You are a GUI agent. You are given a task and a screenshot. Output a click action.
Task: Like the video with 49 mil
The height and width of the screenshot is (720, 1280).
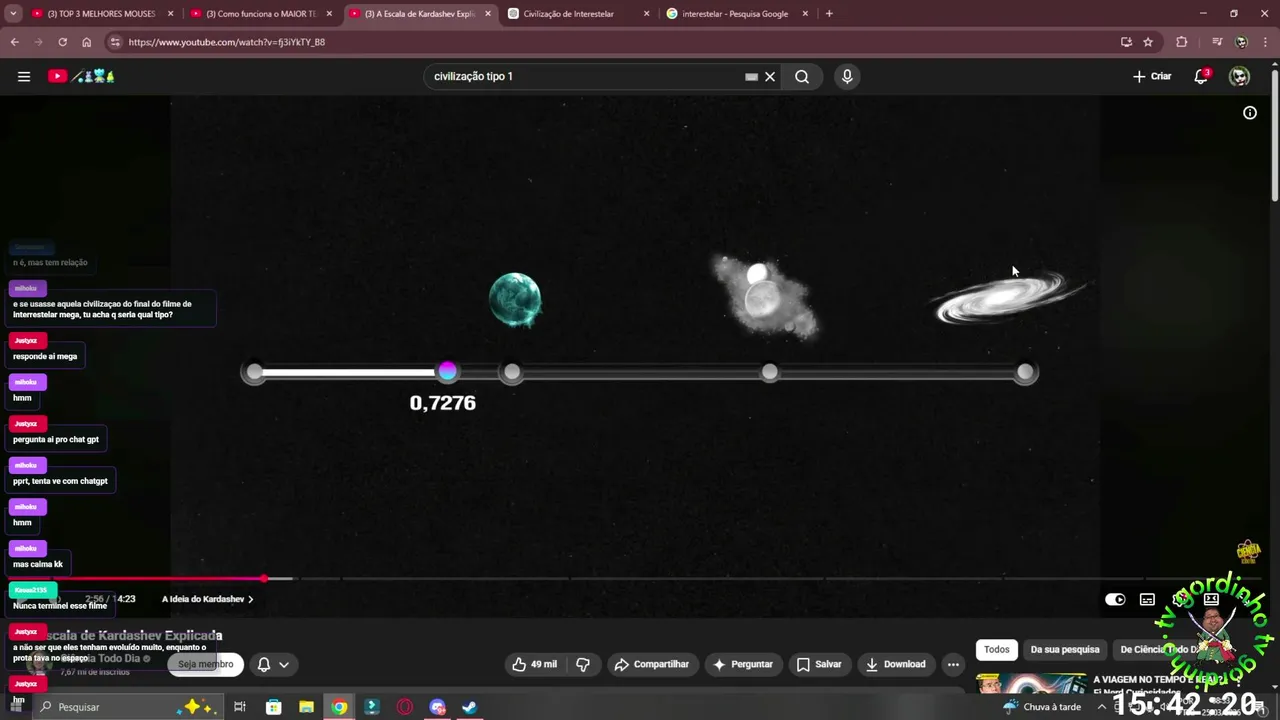tap(535, 664)
